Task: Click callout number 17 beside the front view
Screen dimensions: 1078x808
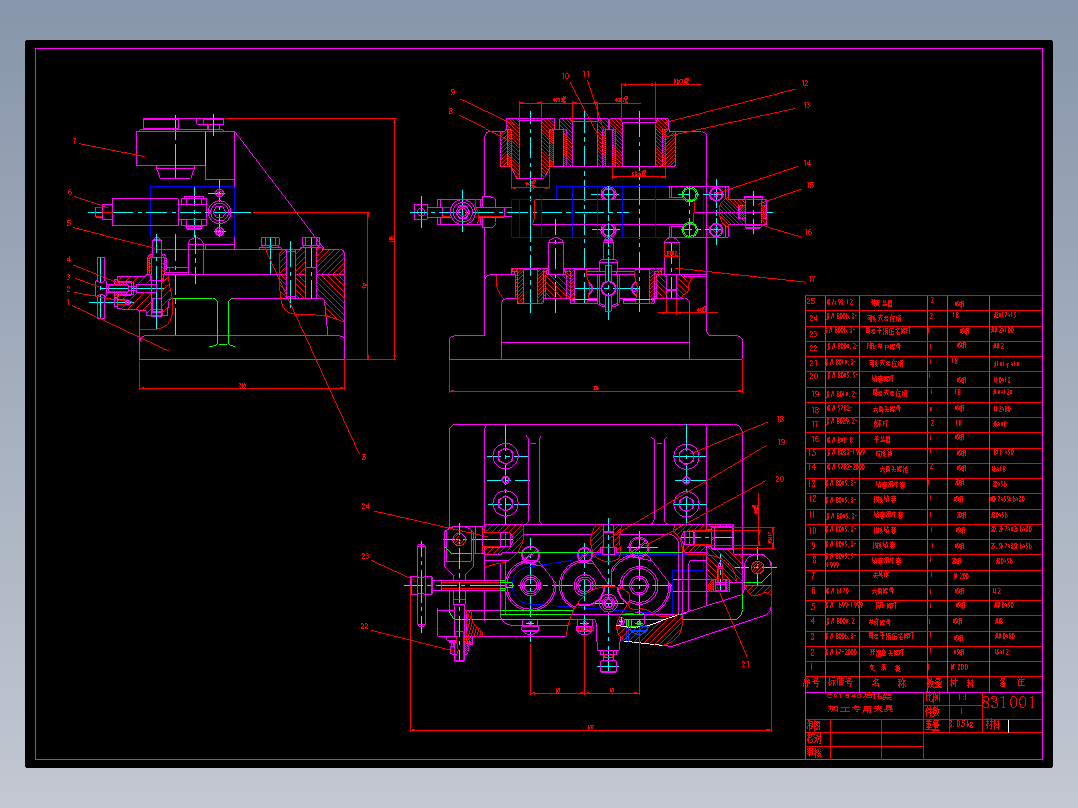Action: pos(811,279)
